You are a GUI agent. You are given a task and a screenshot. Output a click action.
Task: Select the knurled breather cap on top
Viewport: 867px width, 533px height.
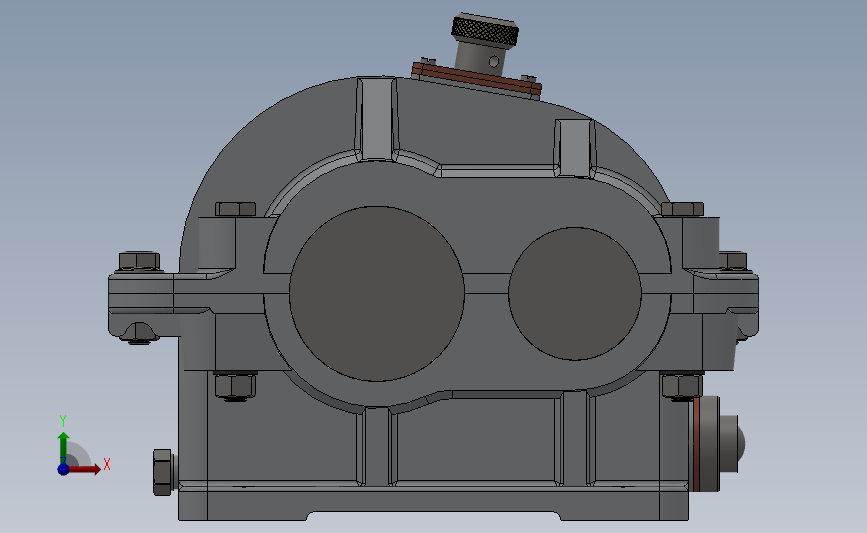pos(485,30)
